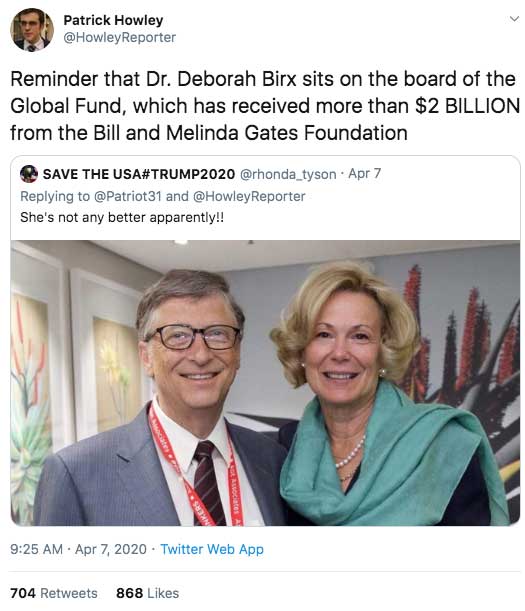Screen dimensions: 525x611
Task: Click the Twitter Web App source link
Action: (212, 549)
